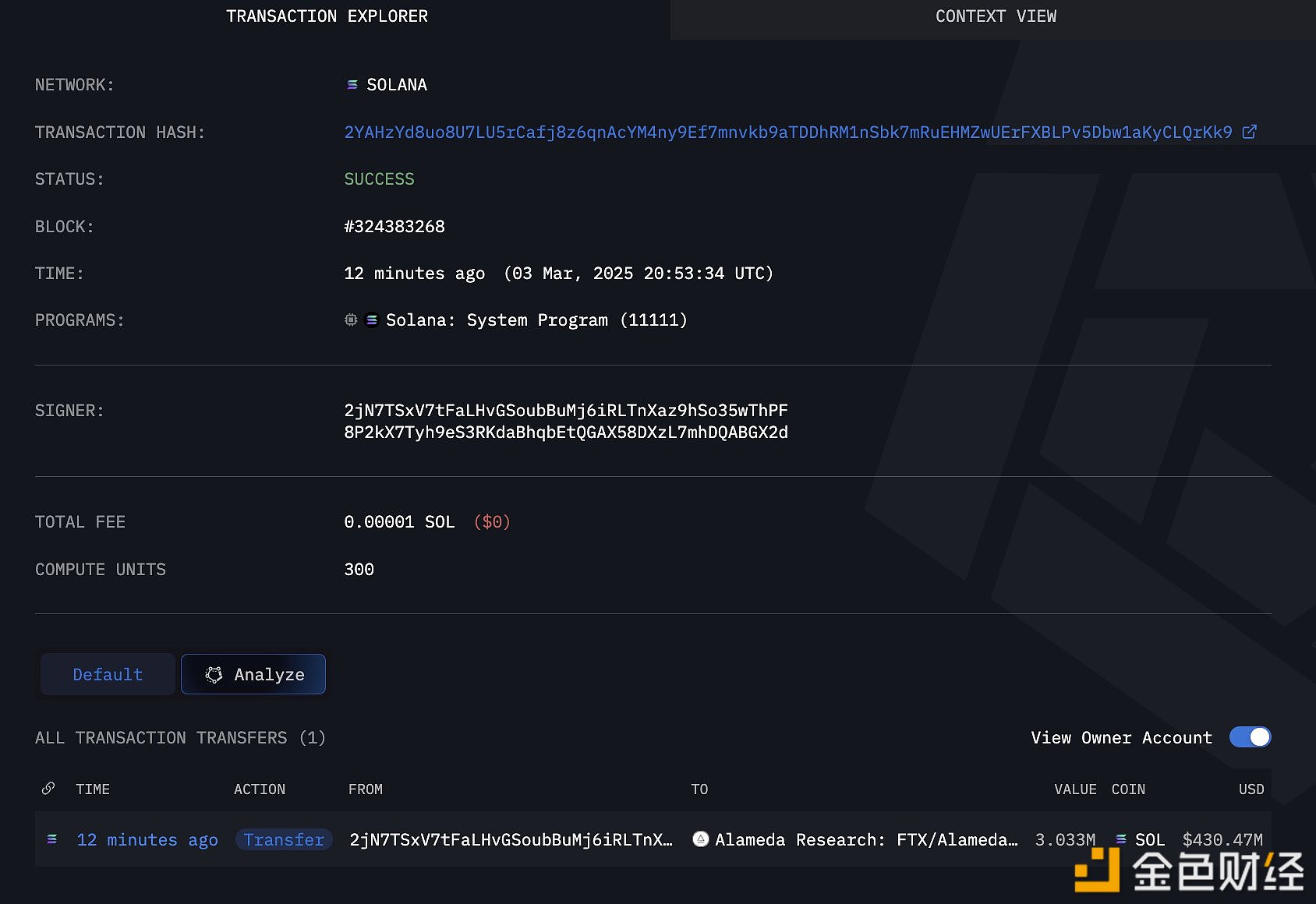Image resolution: width=1316 pixels, height=904 pixels.
Task: Toggle the View Owner Account switch
Action: [x=1249, y=737]
